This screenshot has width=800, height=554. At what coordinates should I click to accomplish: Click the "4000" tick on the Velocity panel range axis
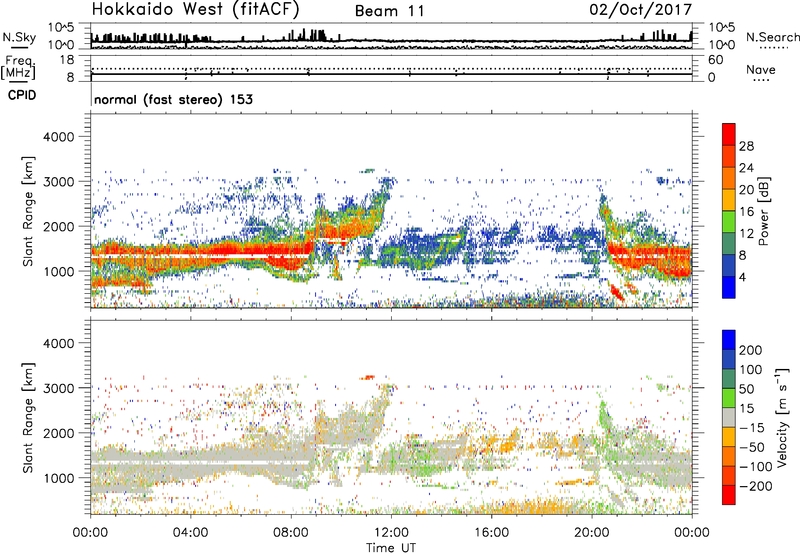pyautogui.click(x=58, y=343)
